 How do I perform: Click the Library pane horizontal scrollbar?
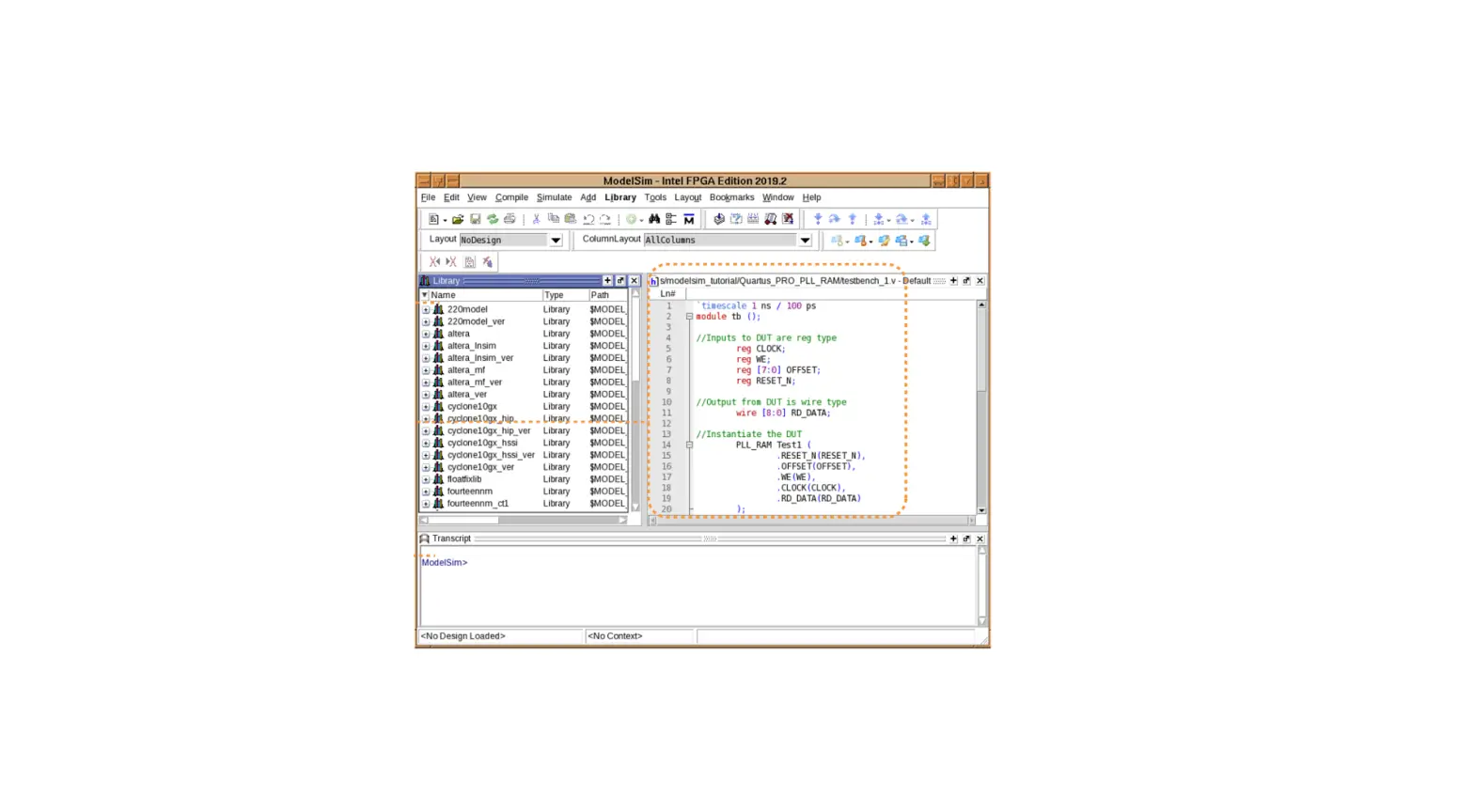tap(523, 520)
